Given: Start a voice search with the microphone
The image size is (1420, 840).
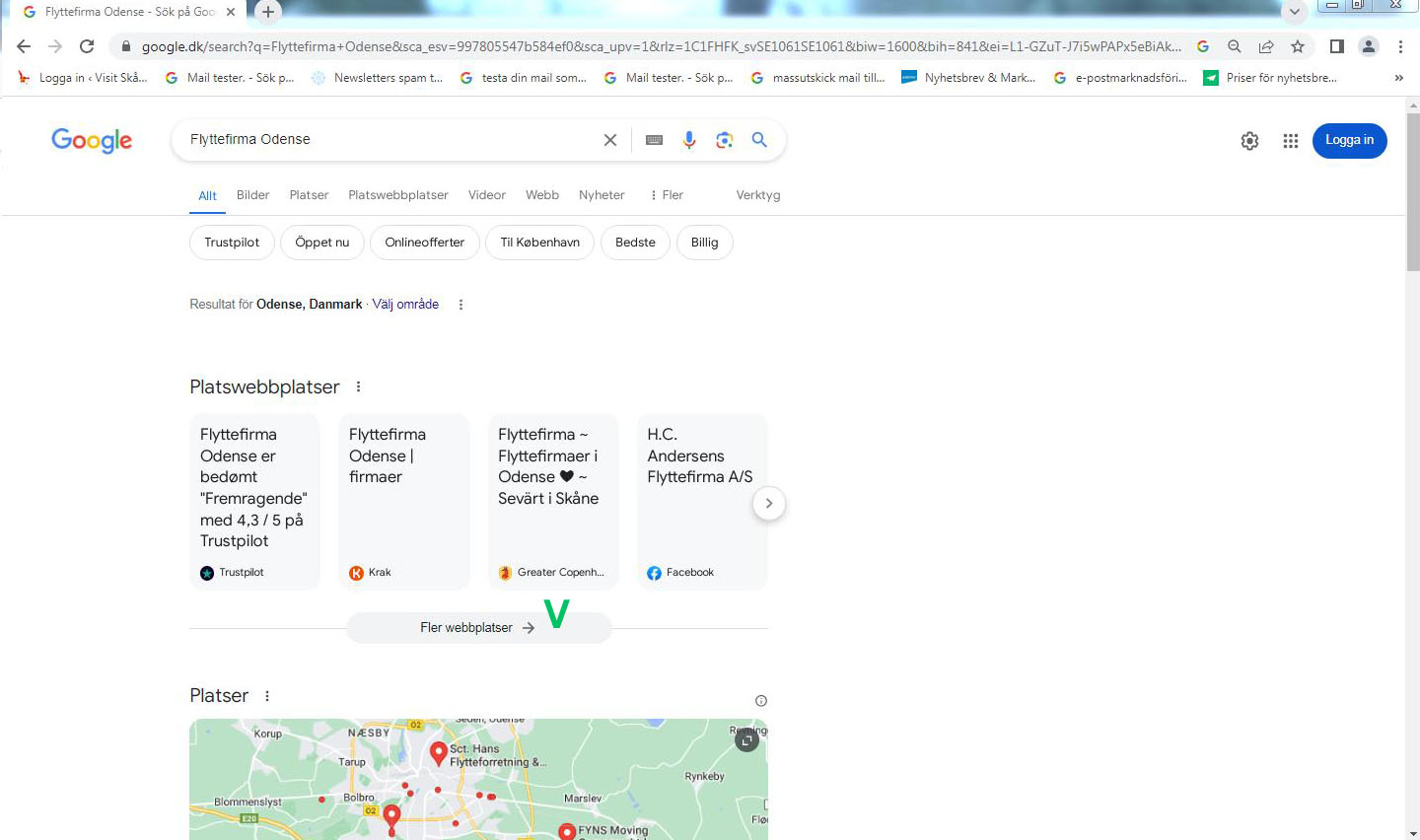Looking at the screenshot, I should pyautogui.click(x=689, y=140).
